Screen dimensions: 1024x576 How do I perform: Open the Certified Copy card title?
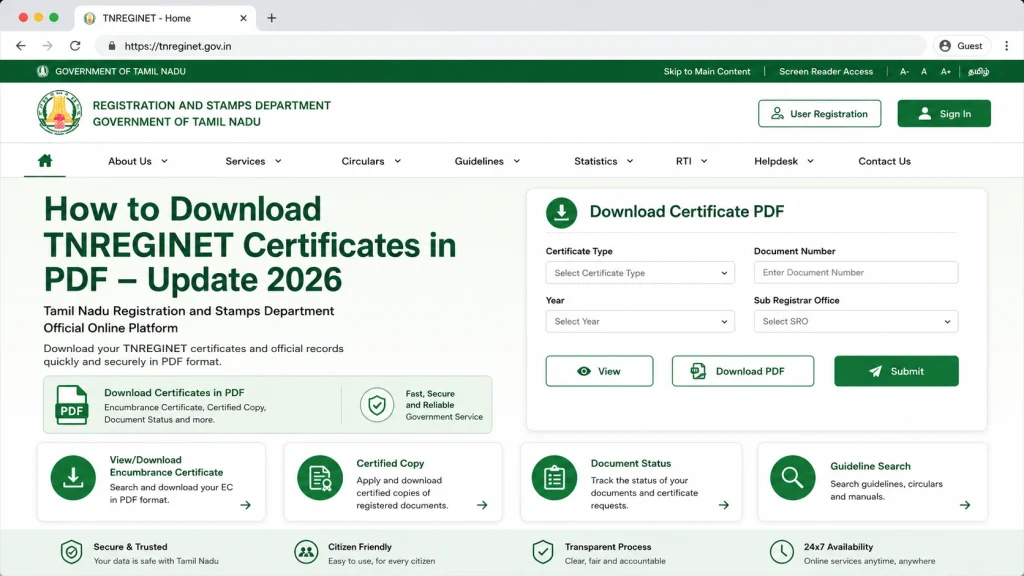[390, 463]
